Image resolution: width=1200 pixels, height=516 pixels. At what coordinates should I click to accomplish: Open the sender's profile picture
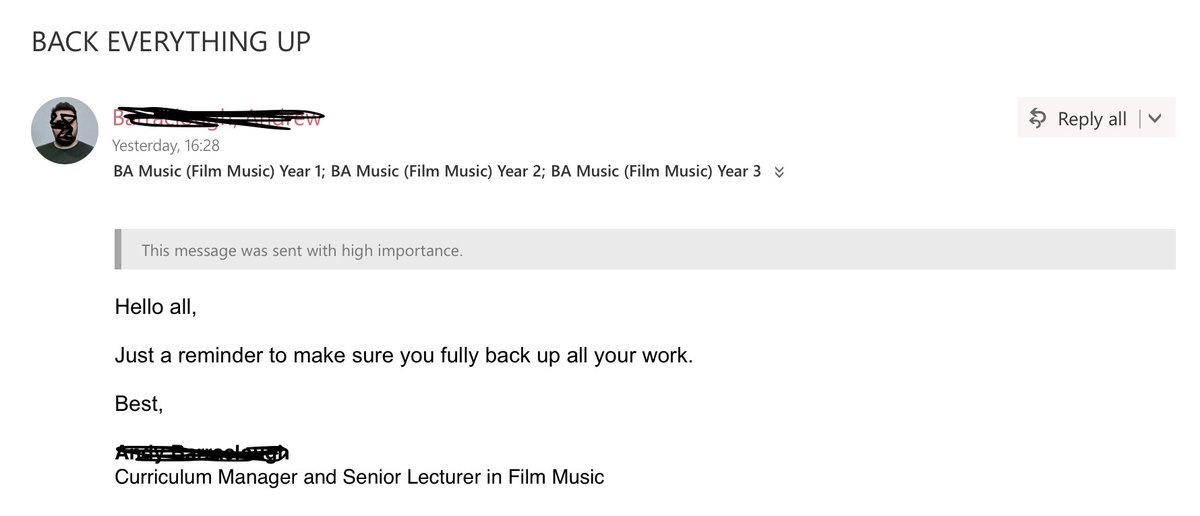click(65, 131)
